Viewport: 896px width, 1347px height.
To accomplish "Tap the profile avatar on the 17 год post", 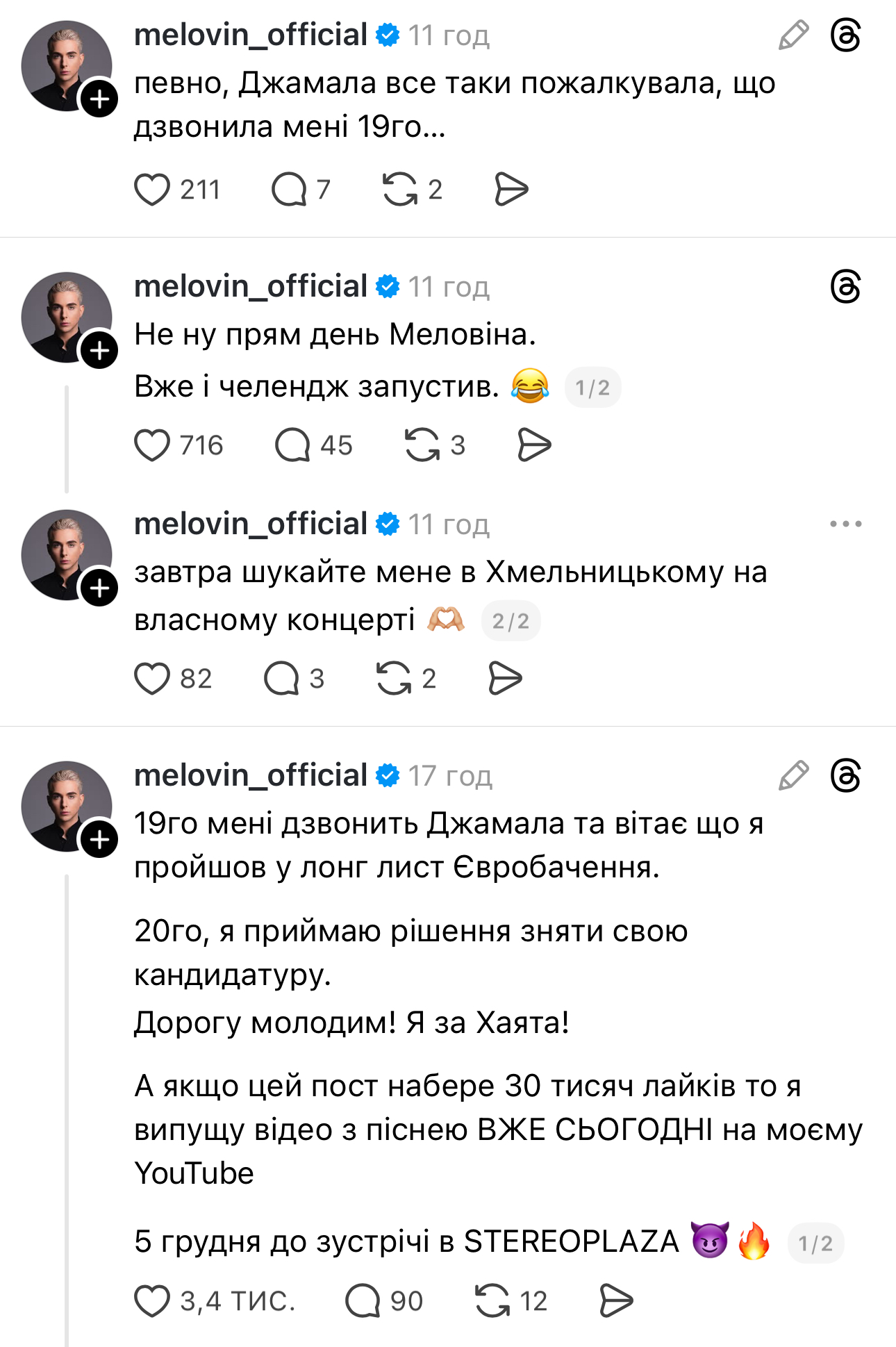I will (66, 806).
